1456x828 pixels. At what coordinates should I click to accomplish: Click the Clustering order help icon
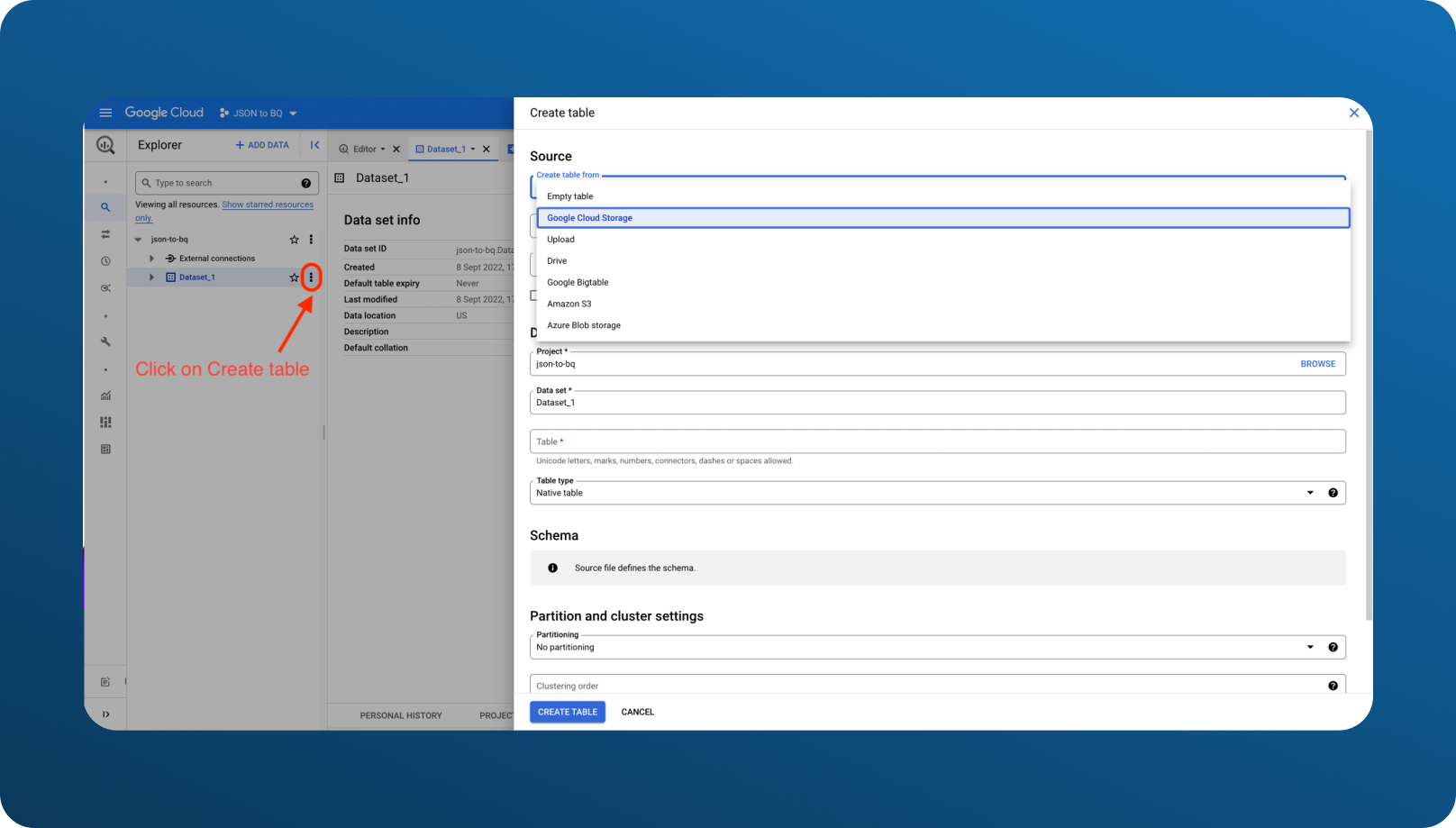(x=1333, y=686)
